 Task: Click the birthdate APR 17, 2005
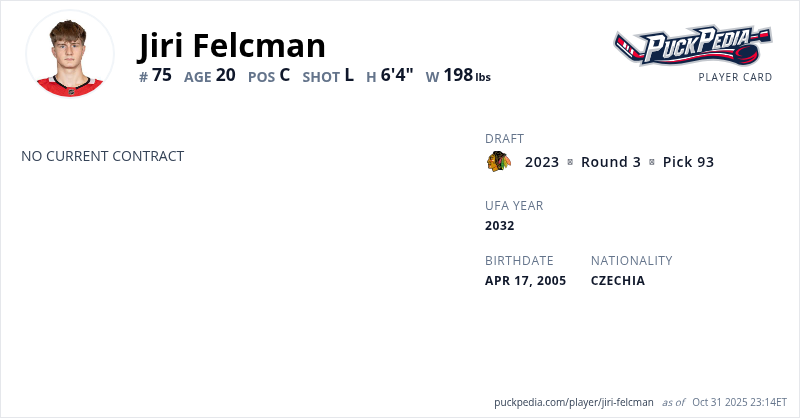(525, 280)
